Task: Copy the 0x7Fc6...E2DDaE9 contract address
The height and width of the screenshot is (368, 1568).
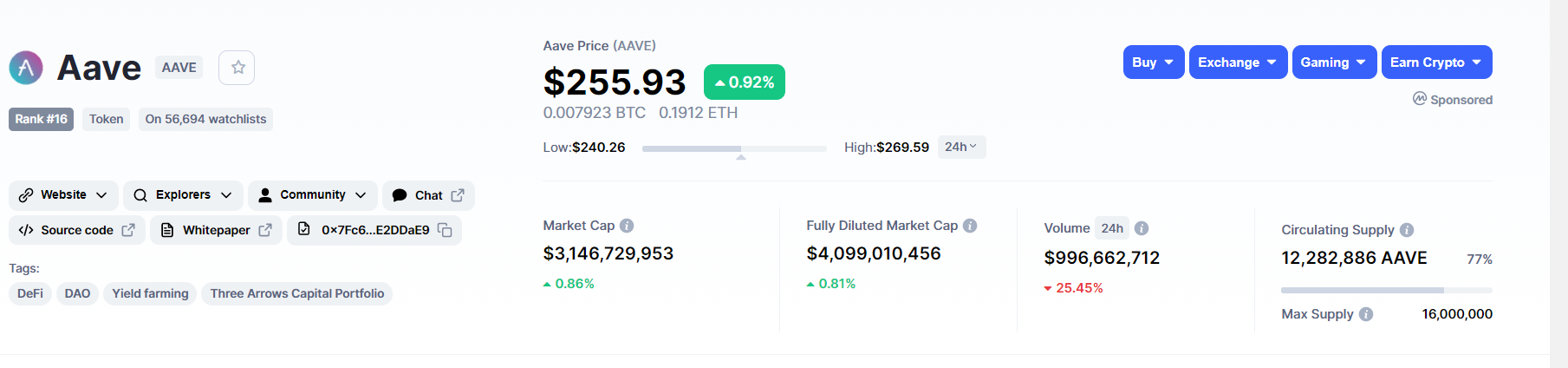Action: click(x=445, y=230)
